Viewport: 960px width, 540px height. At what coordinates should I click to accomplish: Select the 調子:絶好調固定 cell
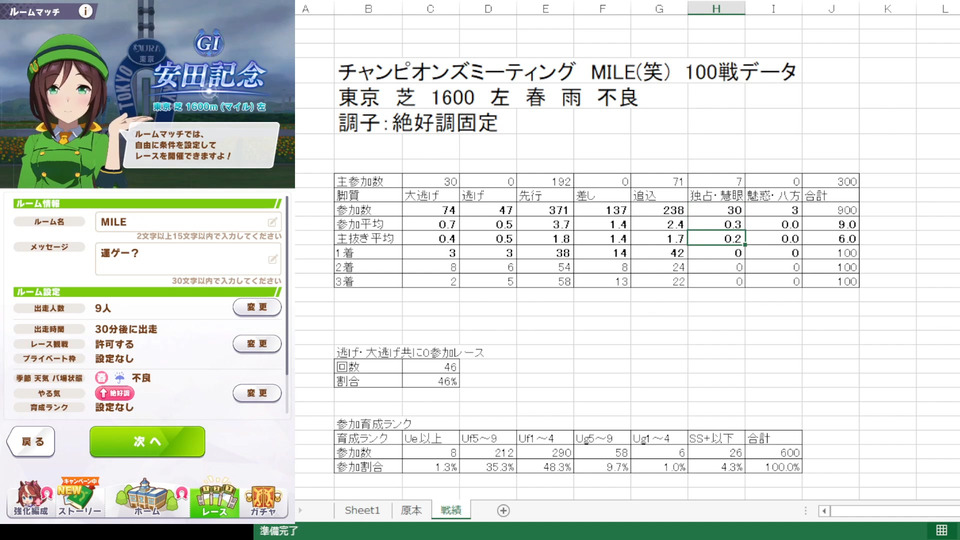(418, 122)
